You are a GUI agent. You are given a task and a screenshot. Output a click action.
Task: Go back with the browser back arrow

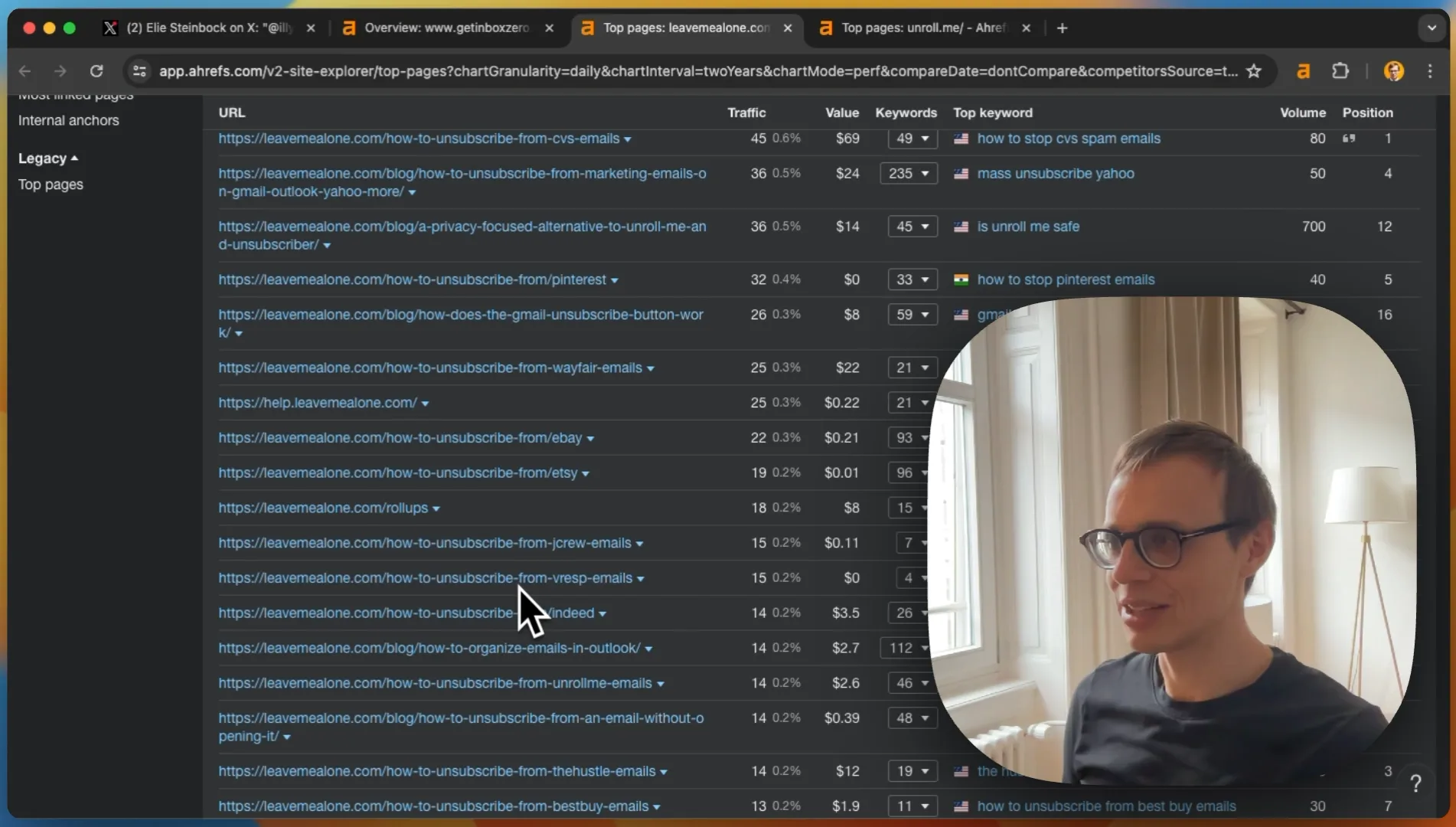(24, 71)
